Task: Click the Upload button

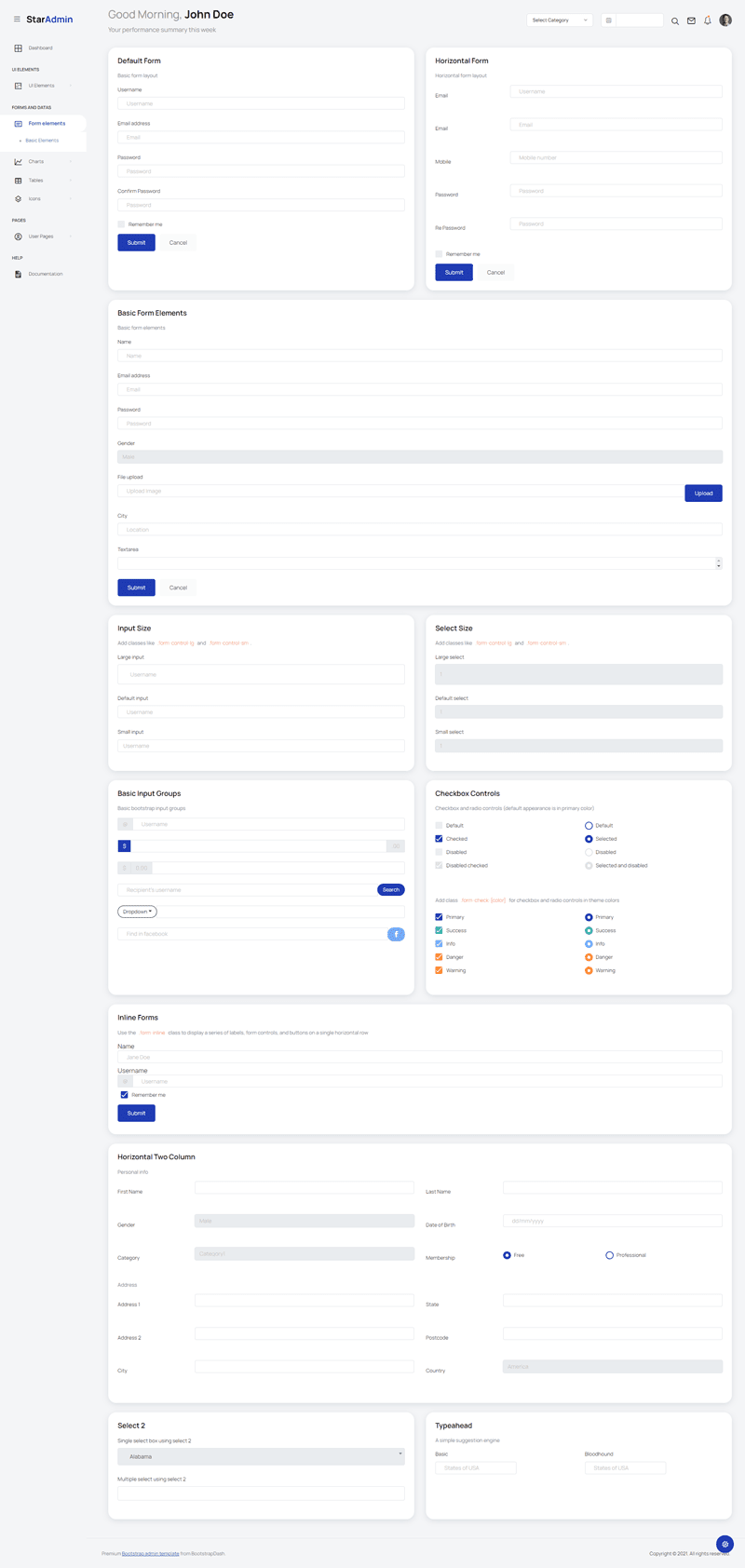Action: pyautogui.click(x=703, y=493)
